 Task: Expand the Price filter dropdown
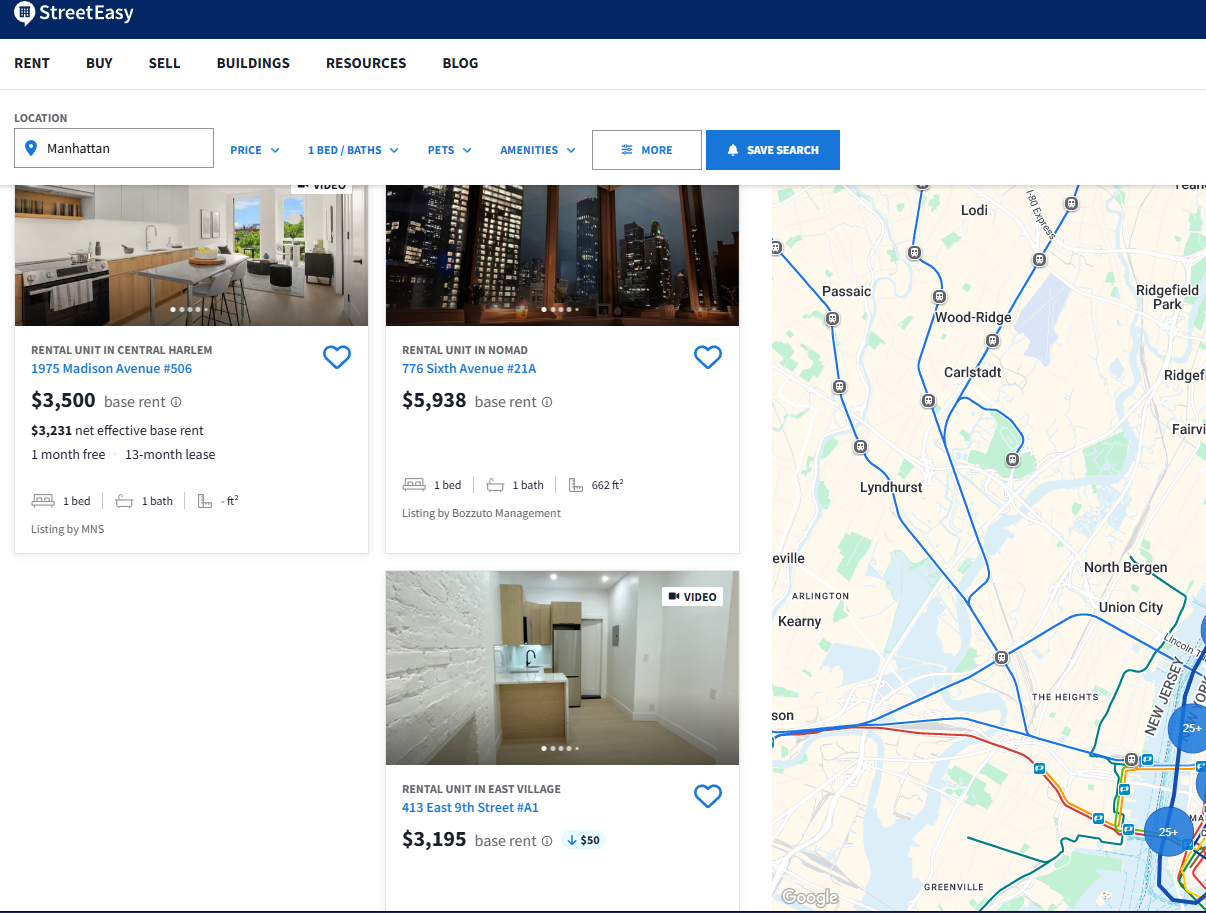[255, 150]
